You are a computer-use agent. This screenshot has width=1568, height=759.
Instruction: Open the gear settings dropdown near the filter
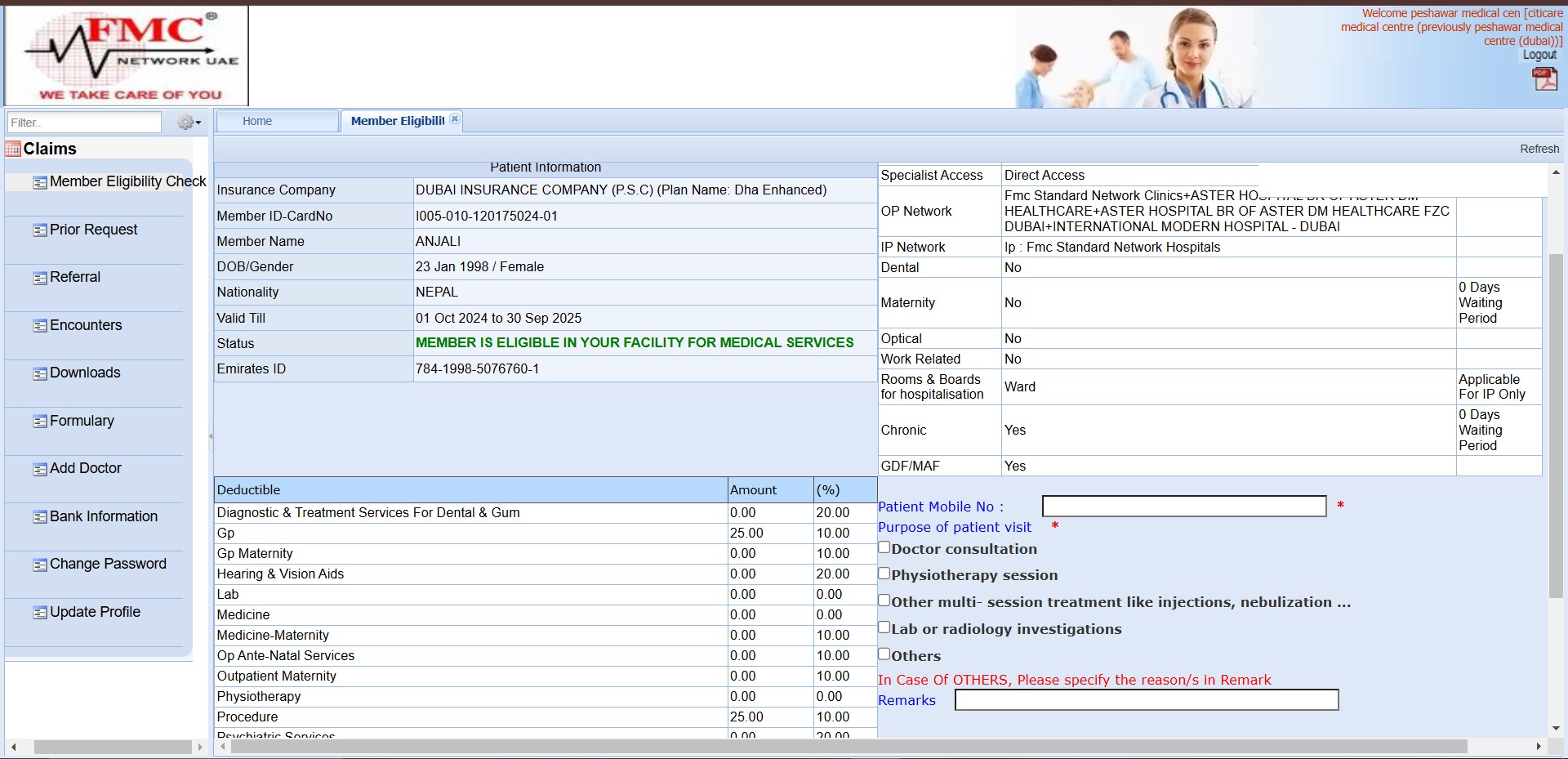(x=189, y=123)
